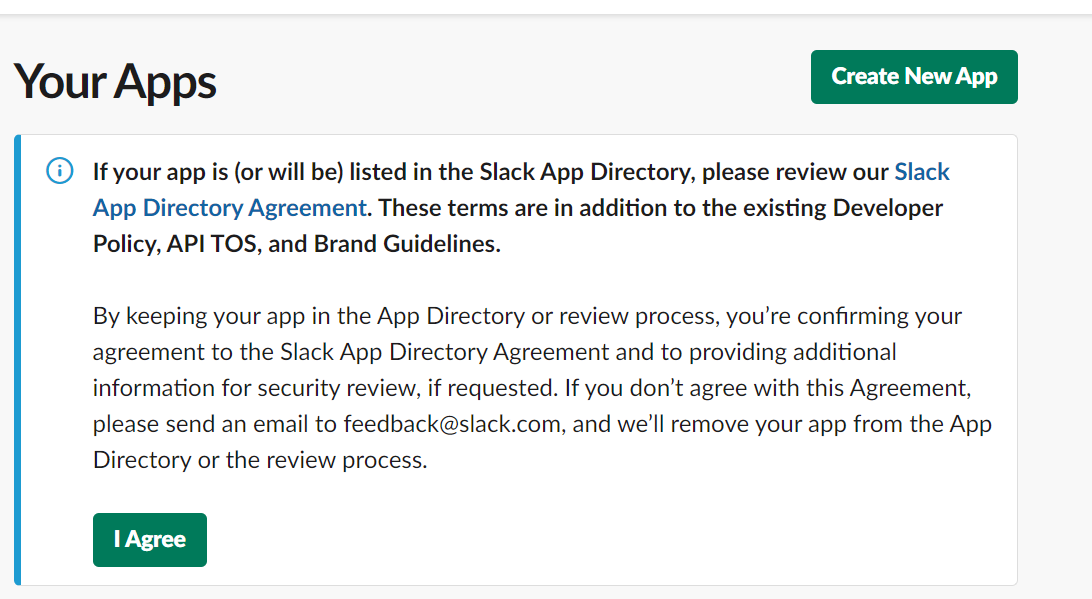1092x599 pixels.
Task: Click the Create New App button
Action: click(914, 77)
